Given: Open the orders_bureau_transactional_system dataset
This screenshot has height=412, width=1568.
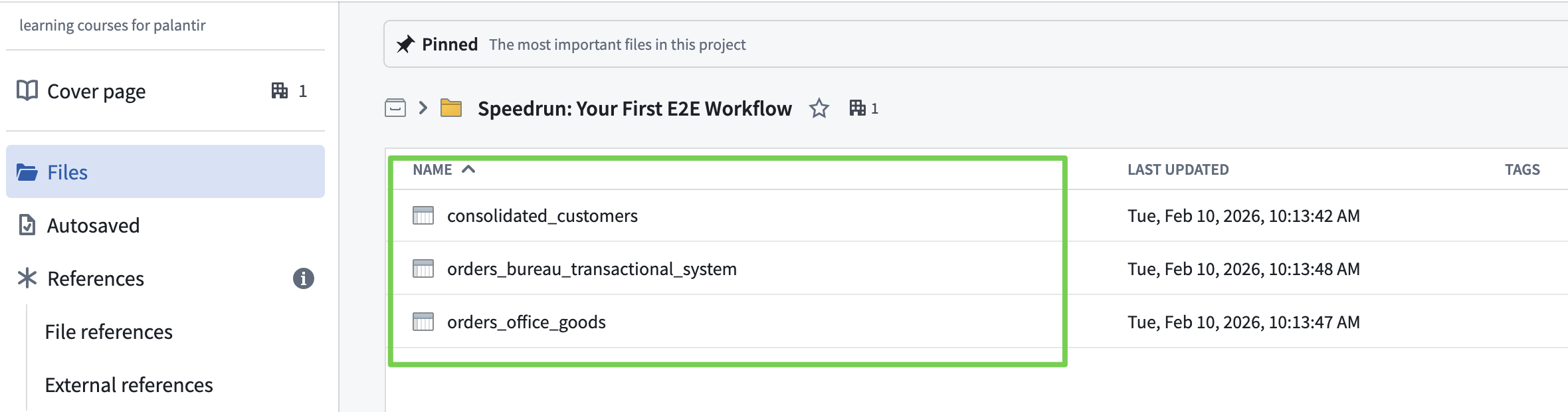Looking at the screenshot, I should point(591,269).
